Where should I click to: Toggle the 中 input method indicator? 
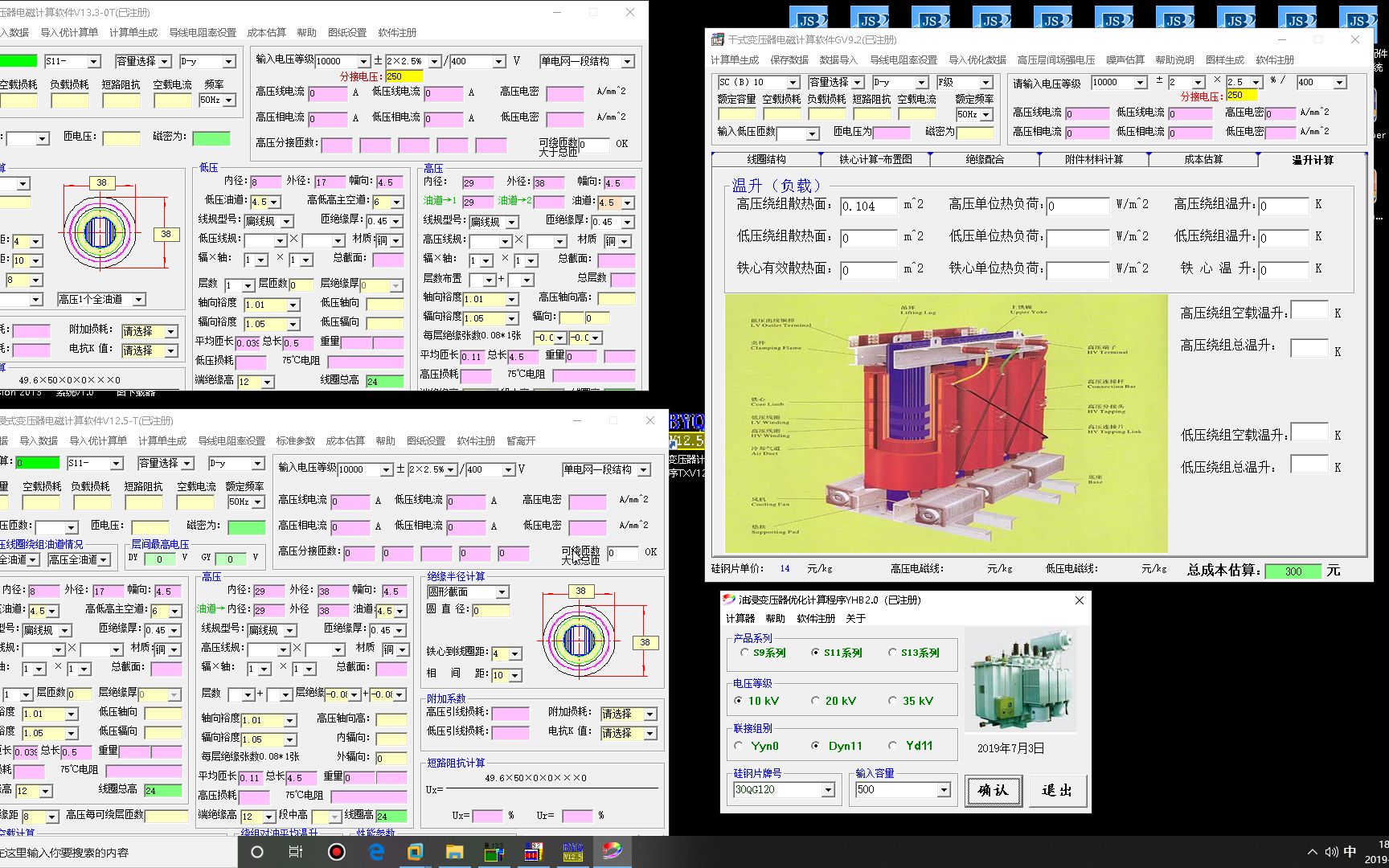click(x=1350, y=852)
